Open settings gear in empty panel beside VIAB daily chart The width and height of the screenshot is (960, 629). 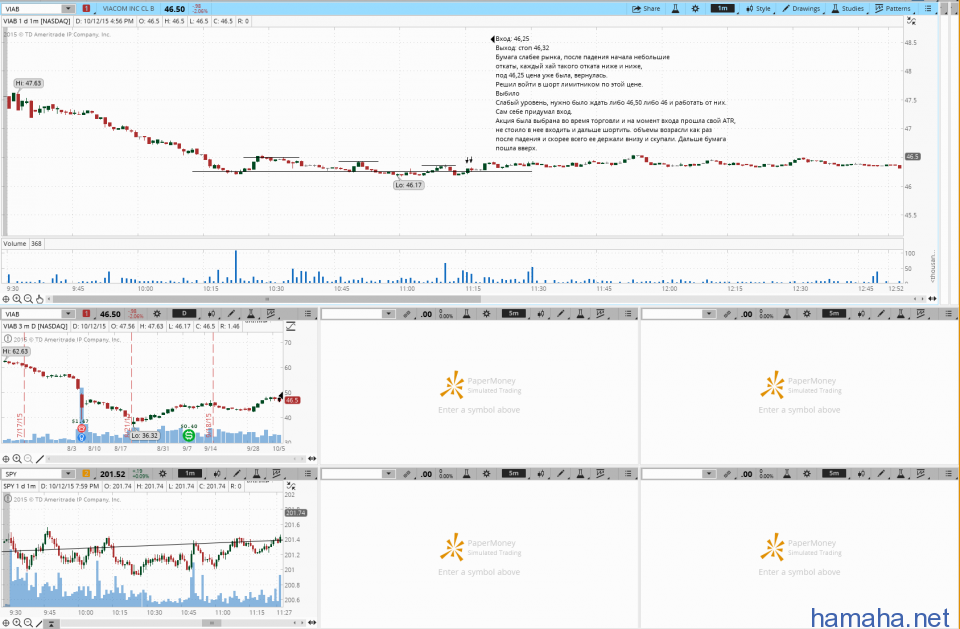pos(486,314)
